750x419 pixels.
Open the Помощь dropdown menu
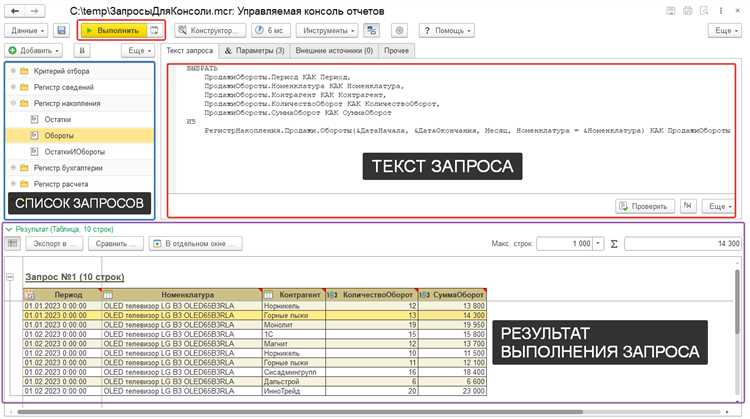coord(447,30)
